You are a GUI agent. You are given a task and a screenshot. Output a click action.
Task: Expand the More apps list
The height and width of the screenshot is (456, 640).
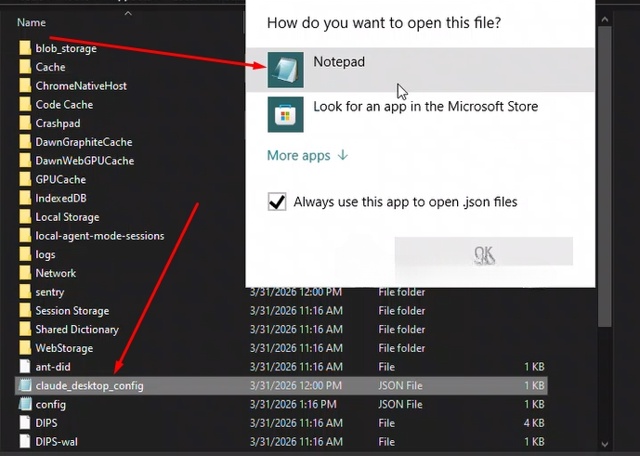(307, 156)
